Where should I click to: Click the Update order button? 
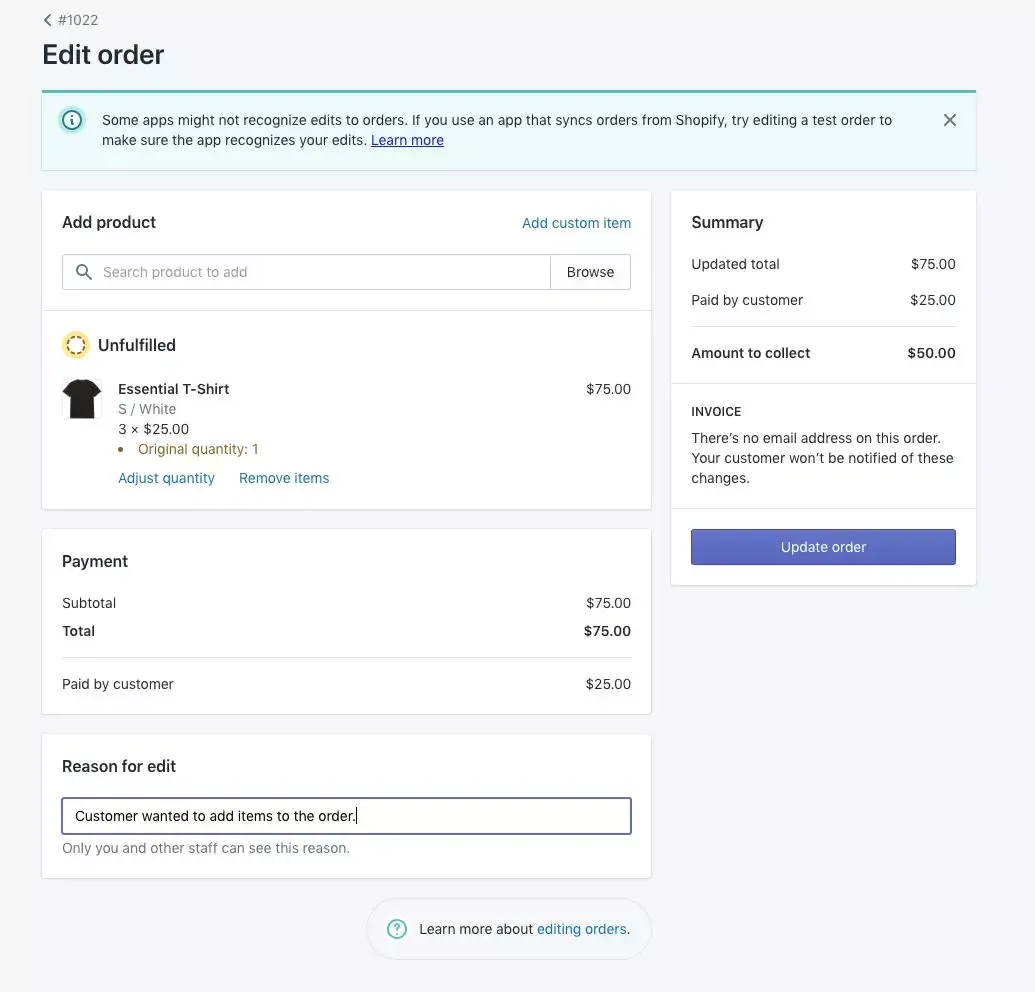pyautogui.click(x=823, y=546)
